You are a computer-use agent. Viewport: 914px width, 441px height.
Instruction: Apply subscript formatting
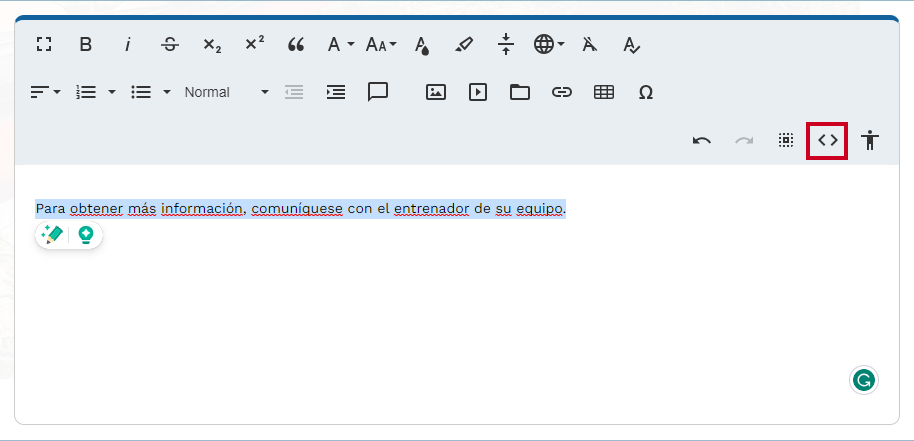(x=212, y=45)
